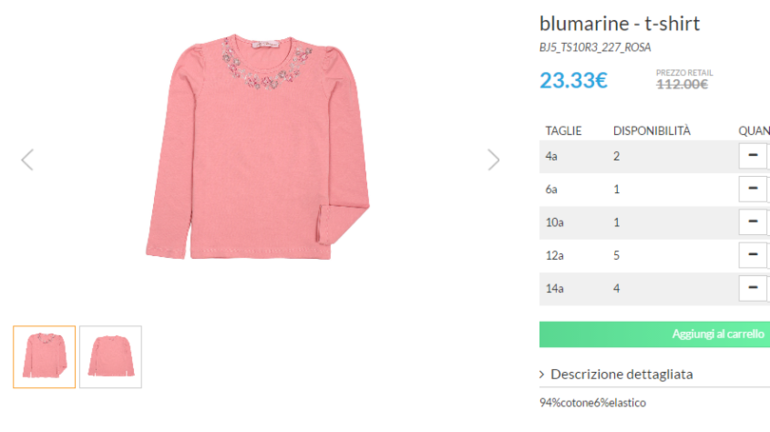This screenshot has width=770, height=432.
Task: Decrease quantity for size 14a
Action: click(752, 288)
